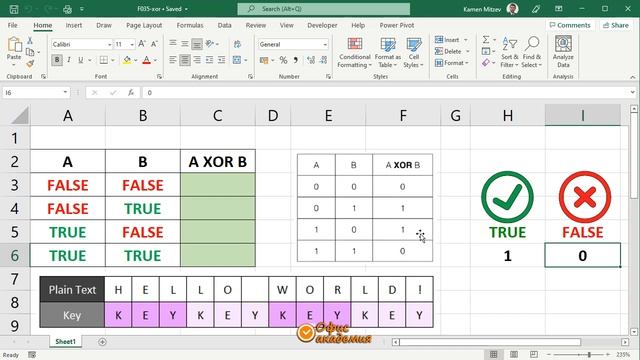The width and height of the screenshot is (640, 360).
Task: Open Cell Styles gallery
Action: click(413, 52)
